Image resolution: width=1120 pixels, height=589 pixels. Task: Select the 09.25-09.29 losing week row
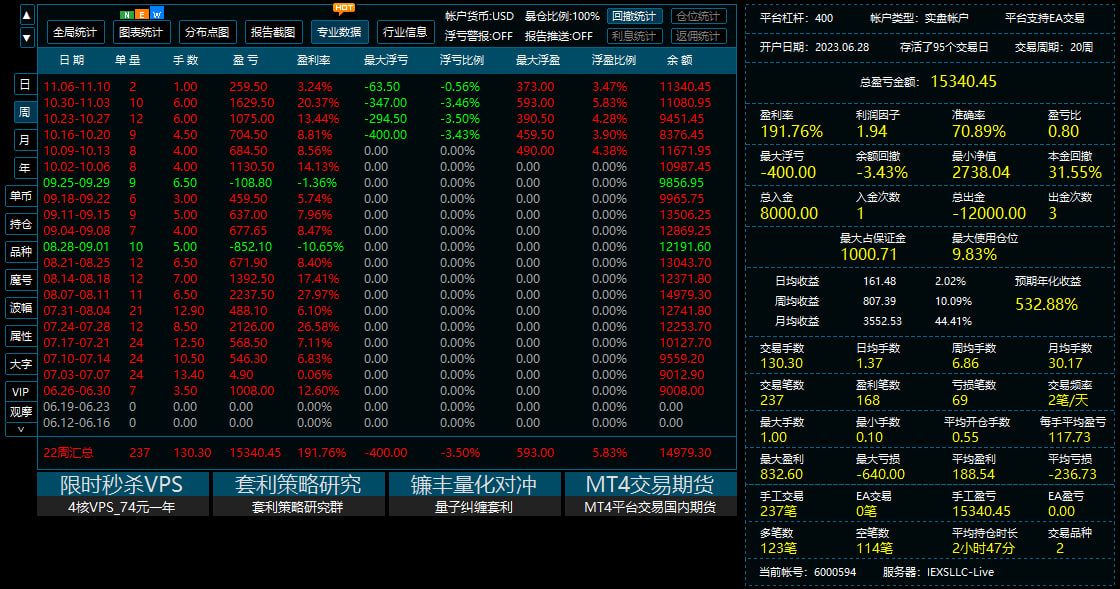point(386,183)
